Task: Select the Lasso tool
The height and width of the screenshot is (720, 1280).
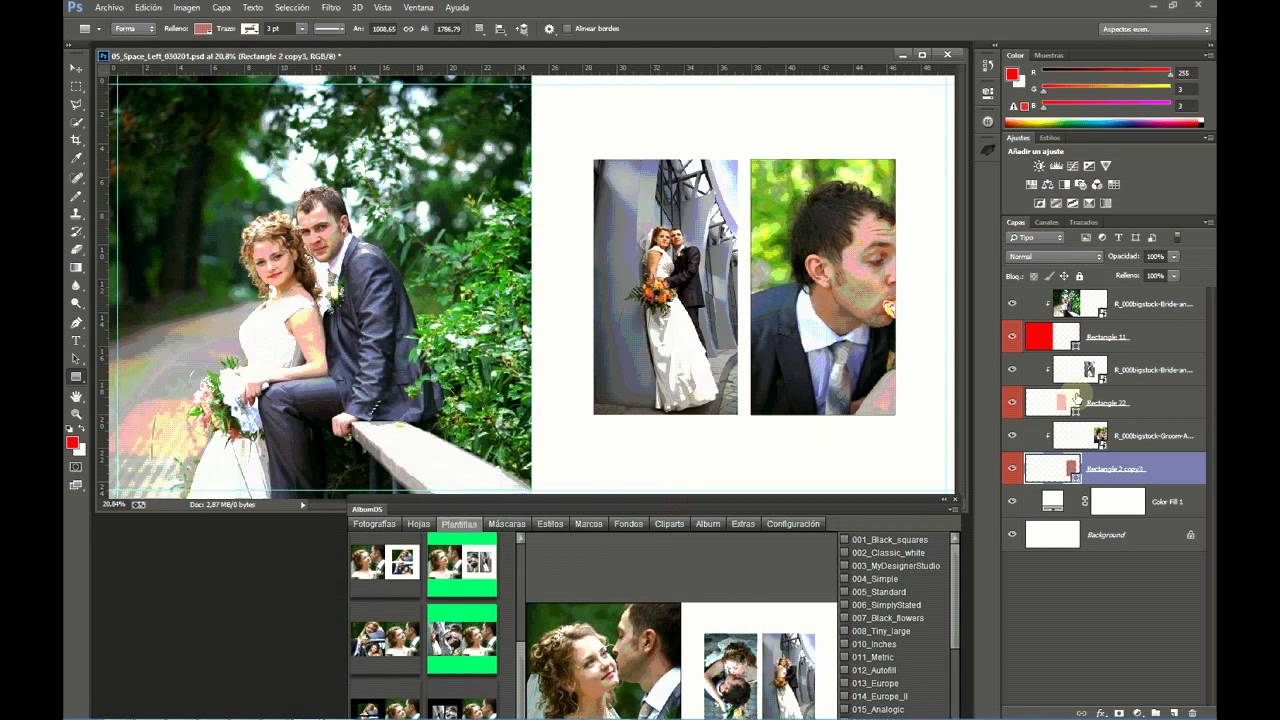Action: click(76, 104)
